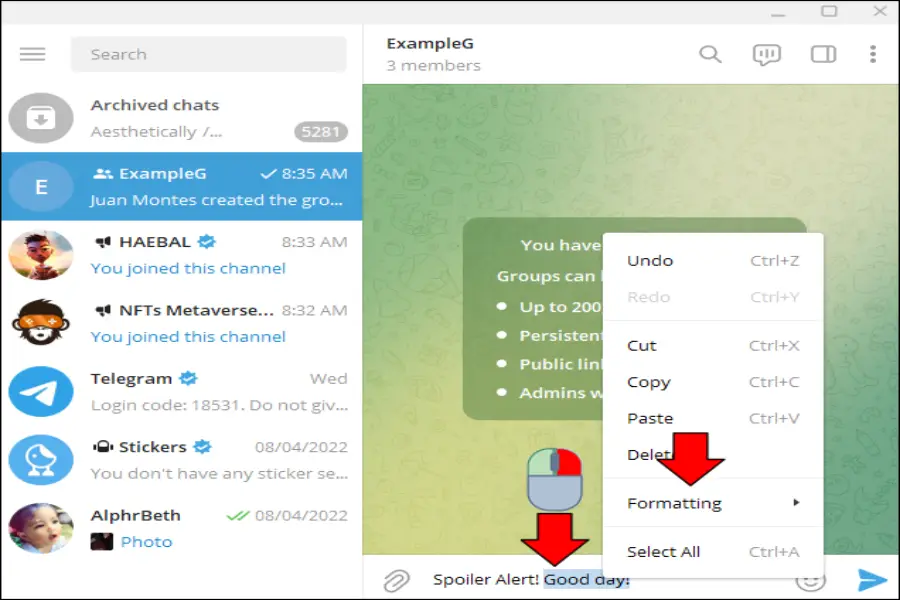Viewport: 900px width, 600px height.
Task: Choose Undo from the context menu
Action: pos(650,261)
